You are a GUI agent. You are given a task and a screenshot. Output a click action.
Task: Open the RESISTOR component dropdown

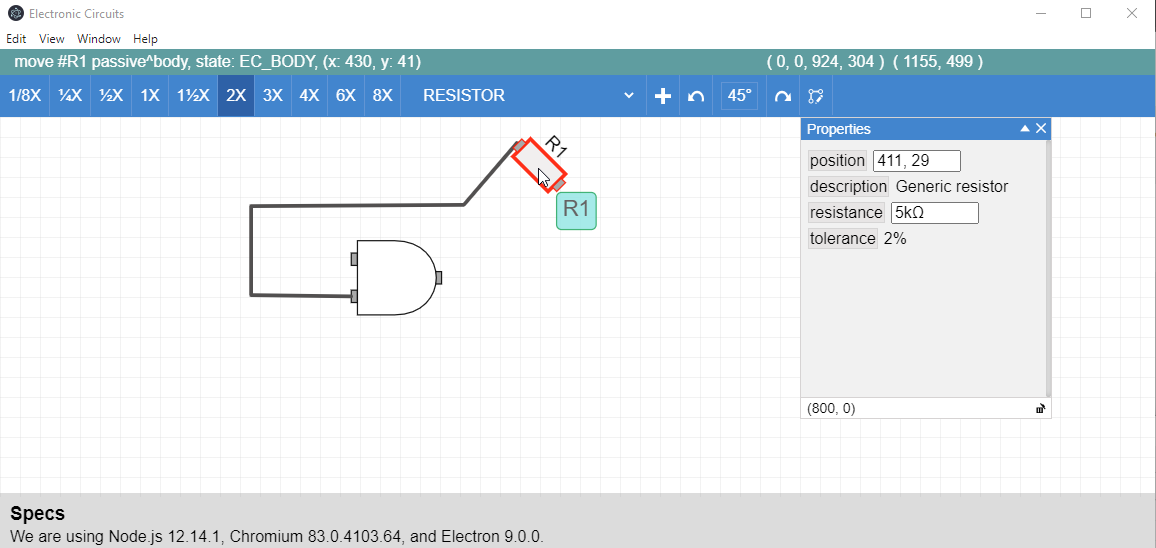(528, 95)
